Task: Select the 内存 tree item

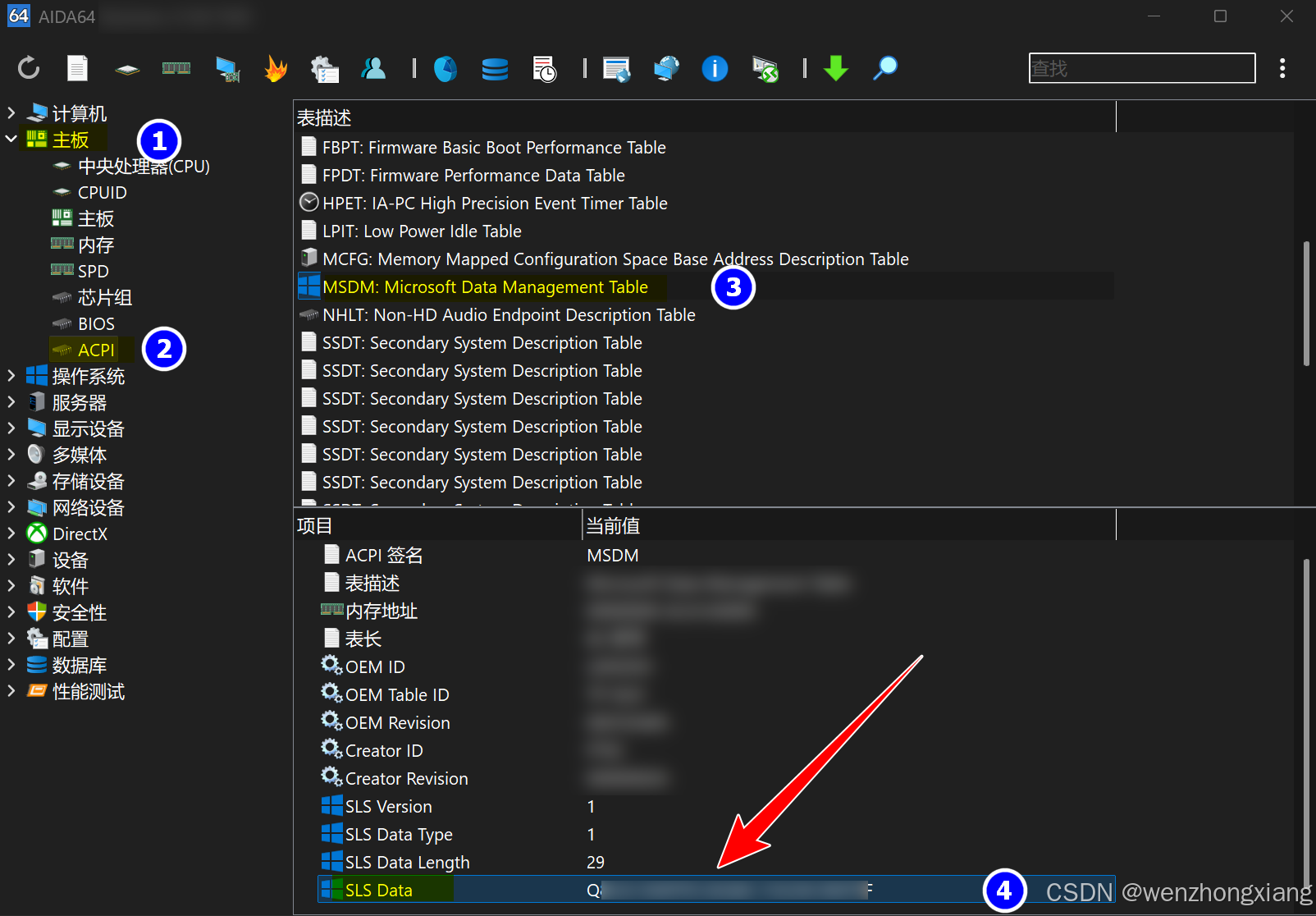Action: [96, 245]
